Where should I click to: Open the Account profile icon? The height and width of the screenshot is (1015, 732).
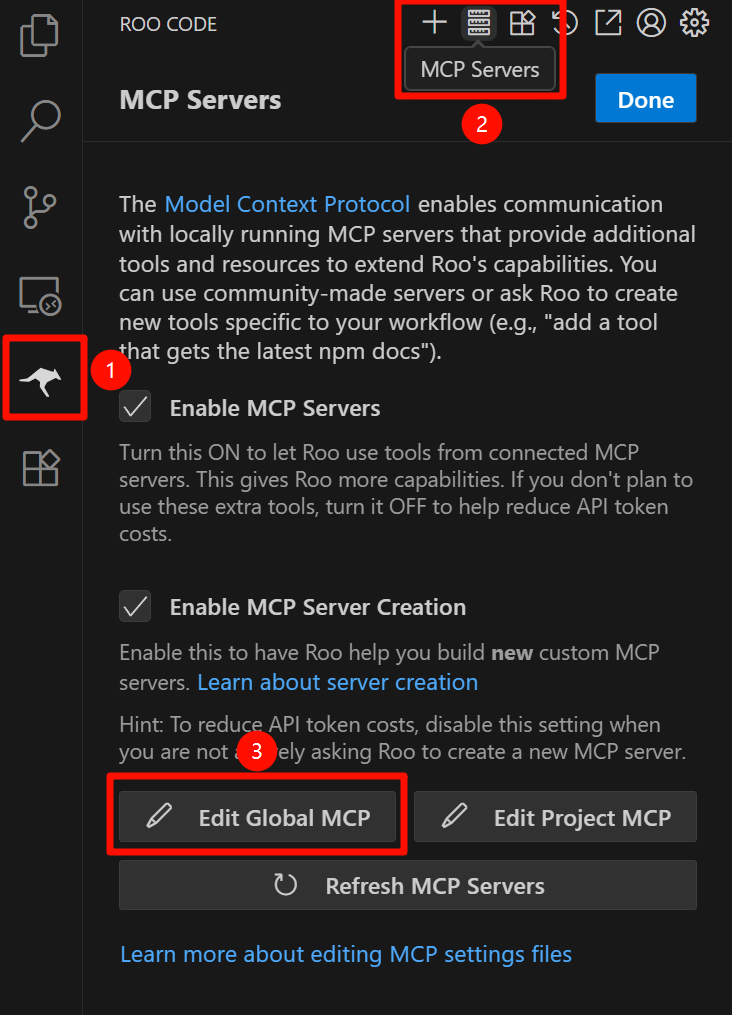click(651, 22)
